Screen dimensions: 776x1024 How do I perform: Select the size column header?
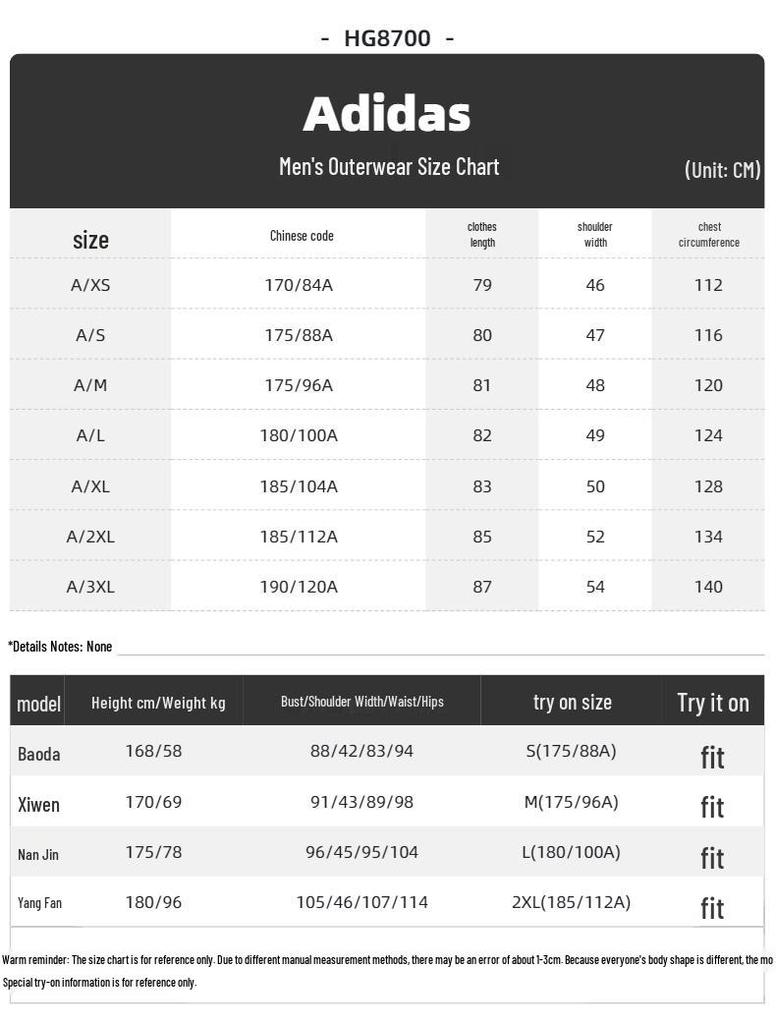(91, 240)
